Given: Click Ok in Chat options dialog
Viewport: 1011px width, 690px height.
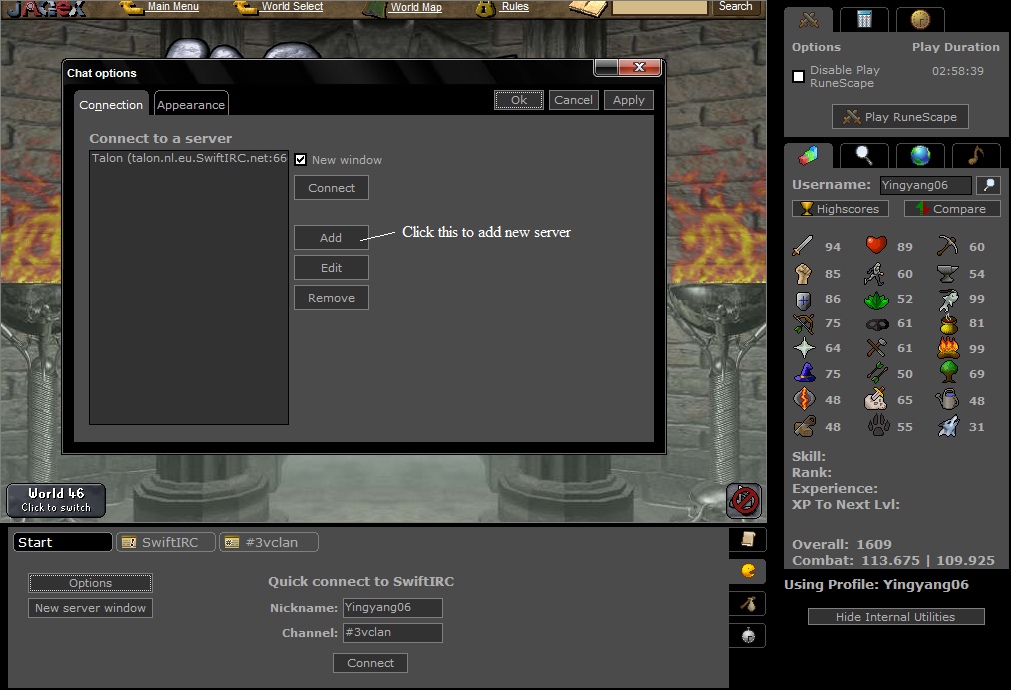Looking at the screenshot, I should click(519, 100).
